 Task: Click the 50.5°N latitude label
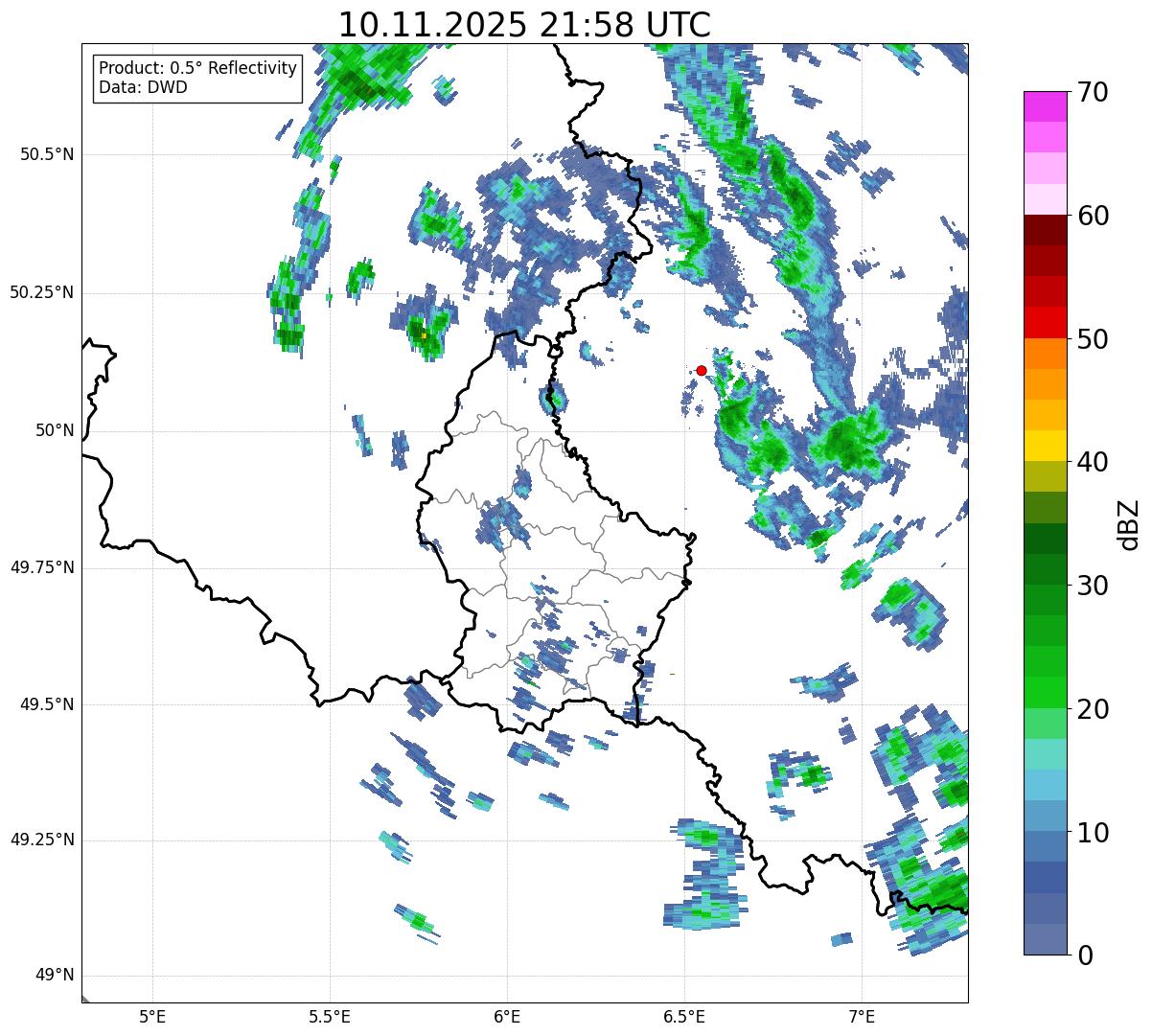pyautogui.click(x=47, y=155)
